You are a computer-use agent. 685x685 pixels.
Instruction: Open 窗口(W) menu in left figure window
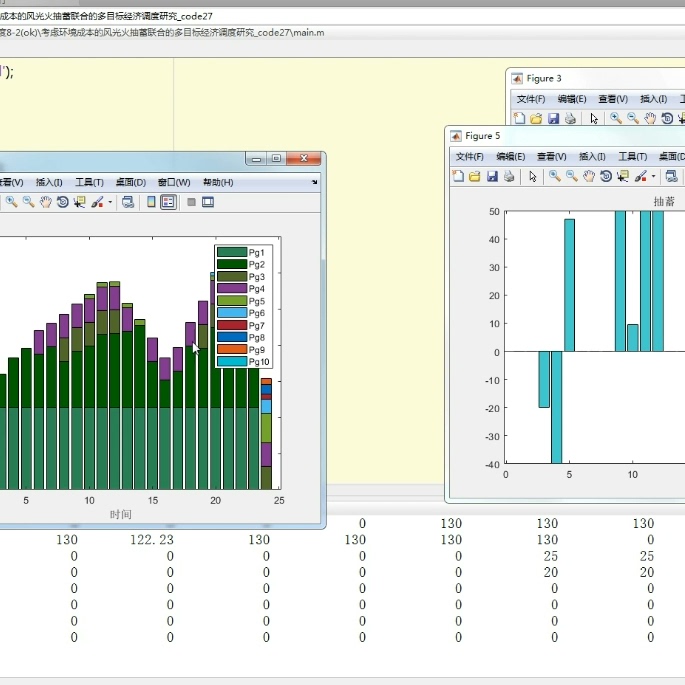pos(174,182)
